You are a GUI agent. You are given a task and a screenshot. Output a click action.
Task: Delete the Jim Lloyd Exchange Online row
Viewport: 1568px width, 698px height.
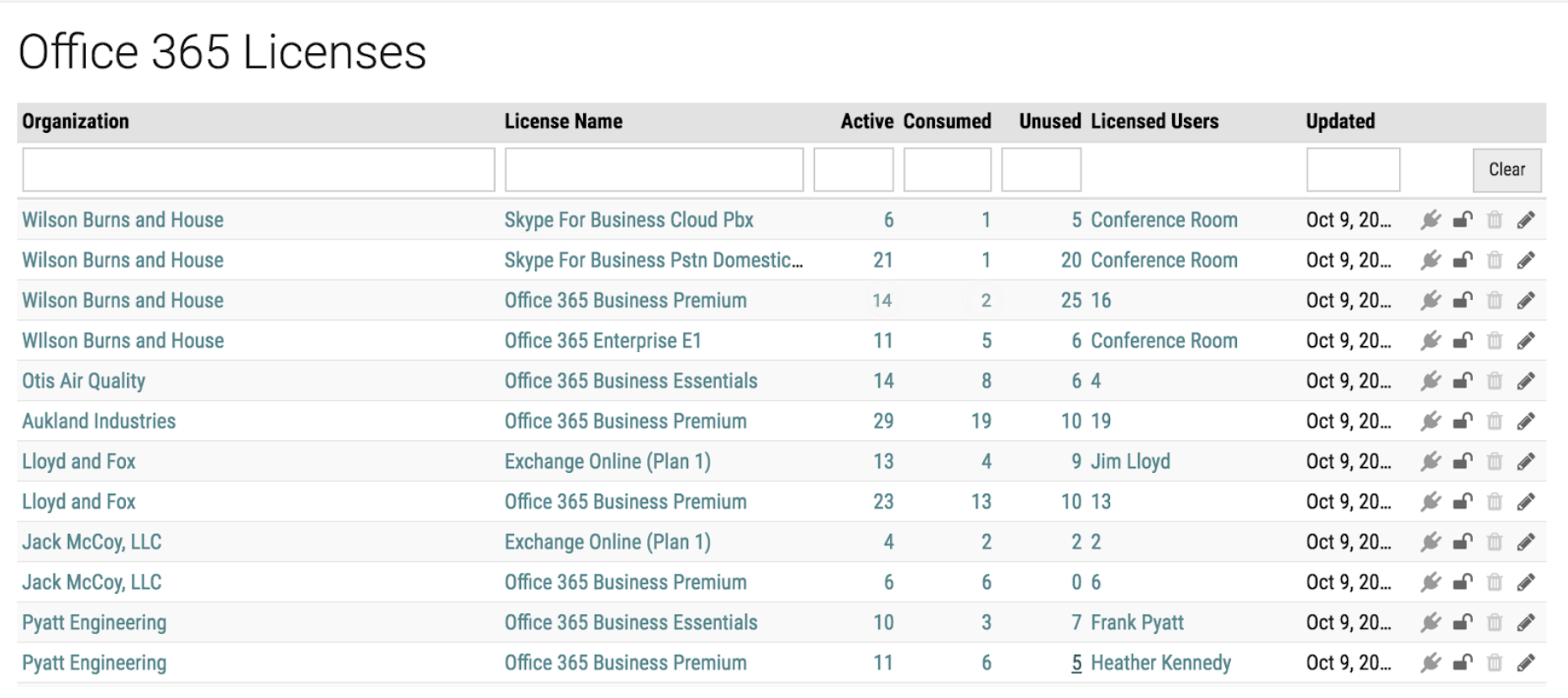[1494, 461]
